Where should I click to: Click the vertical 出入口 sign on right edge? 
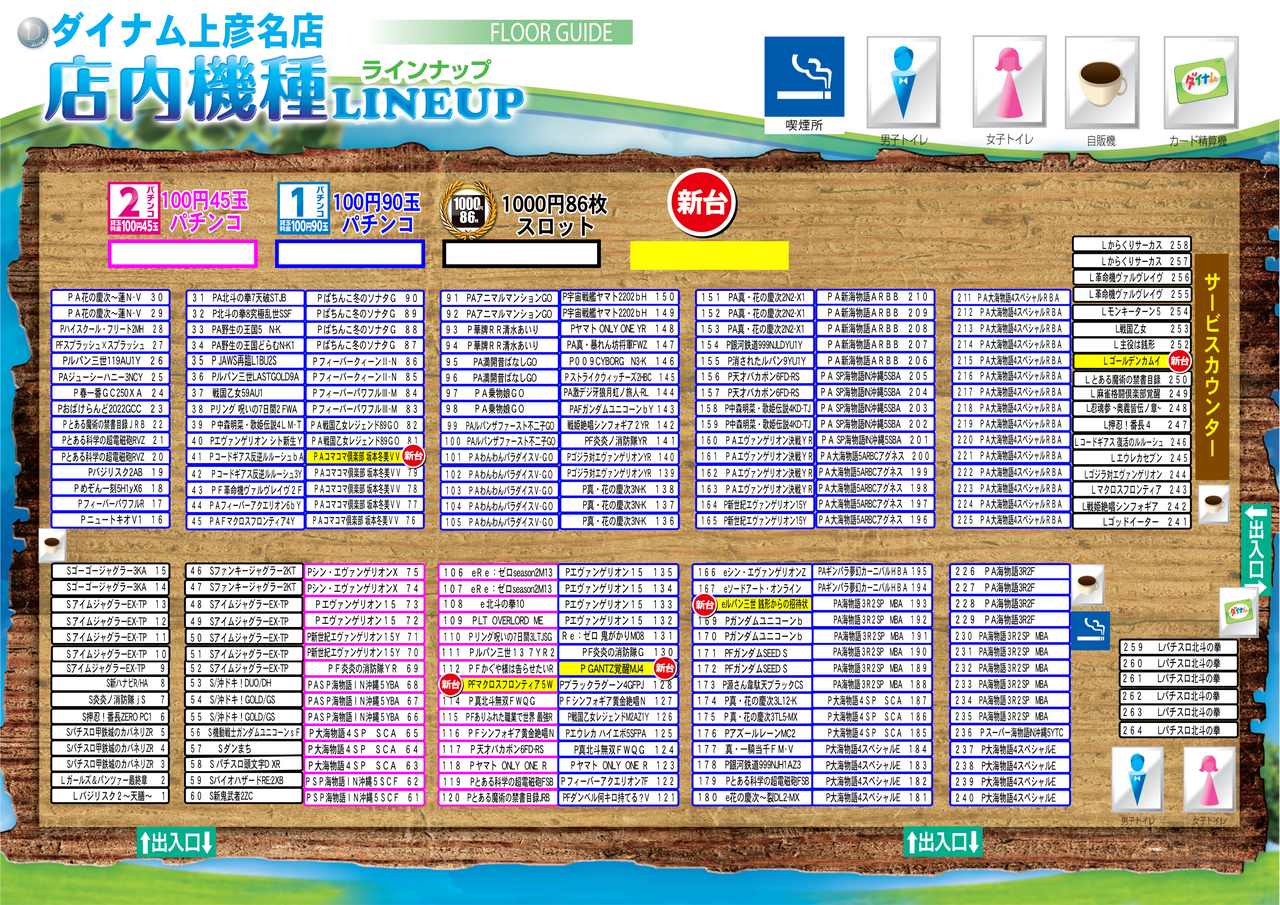[1256, 550]
